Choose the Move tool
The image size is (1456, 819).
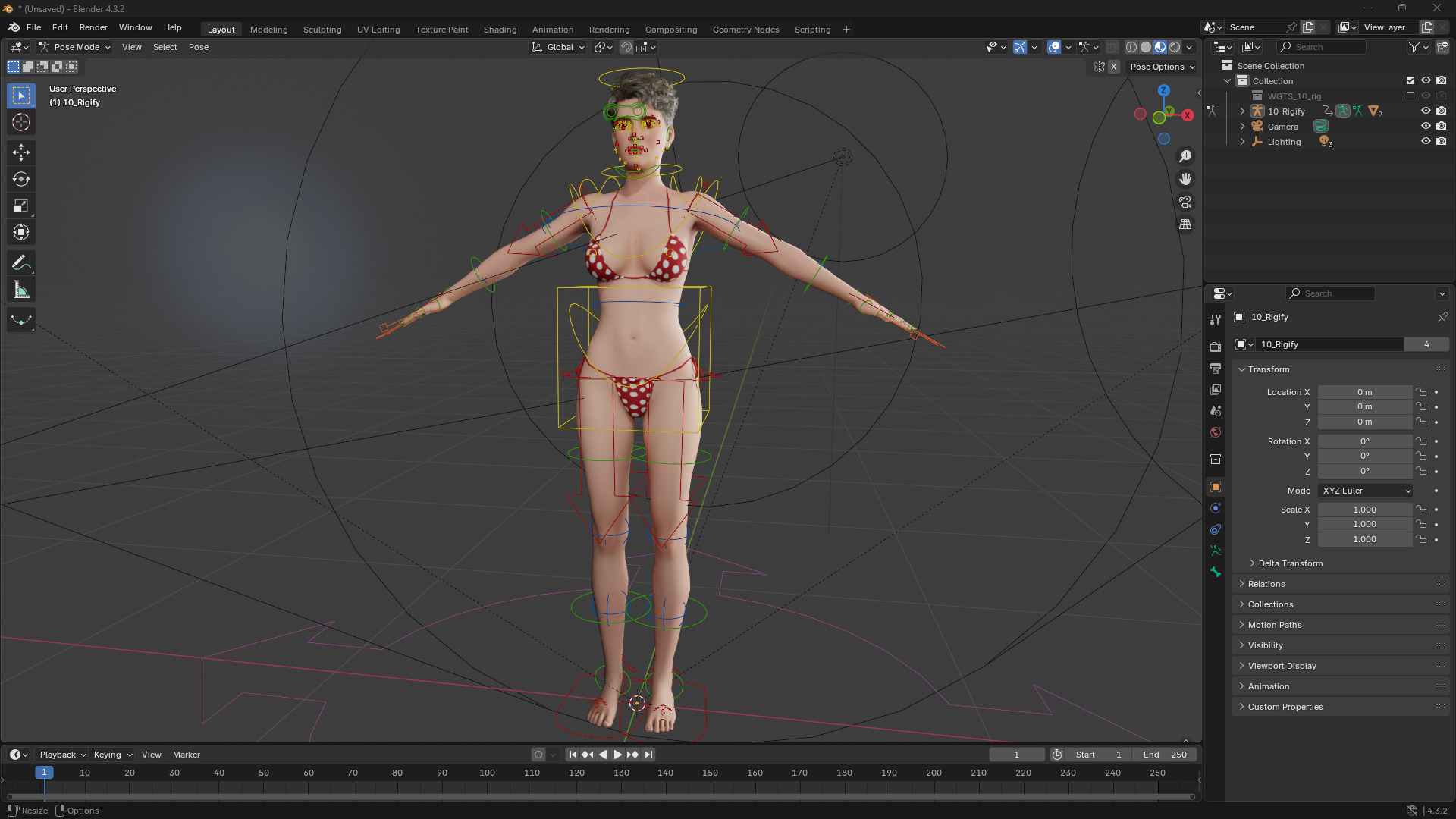click(21, 152)
